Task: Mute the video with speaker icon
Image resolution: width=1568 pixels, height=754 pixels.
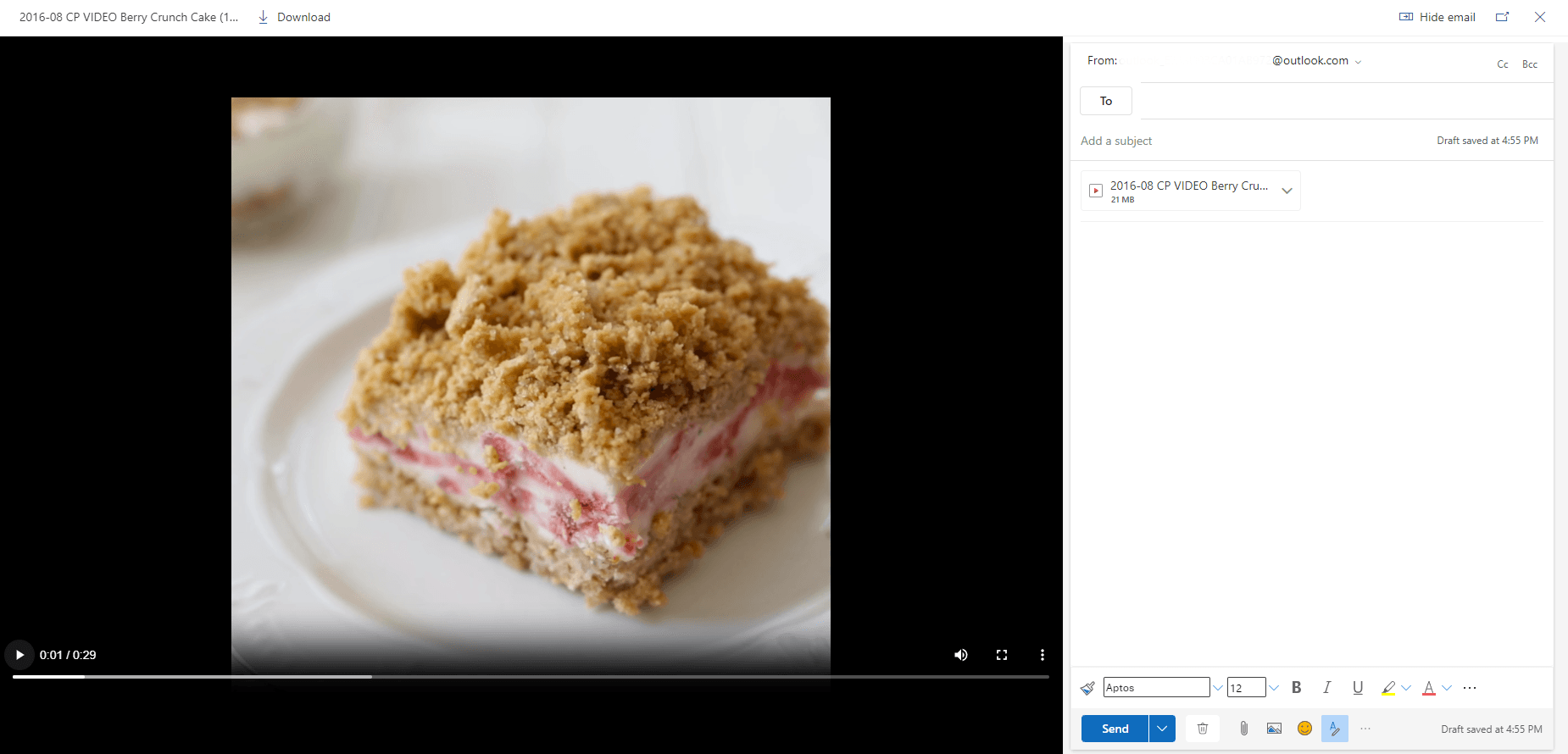Action: tap(960, 655)
